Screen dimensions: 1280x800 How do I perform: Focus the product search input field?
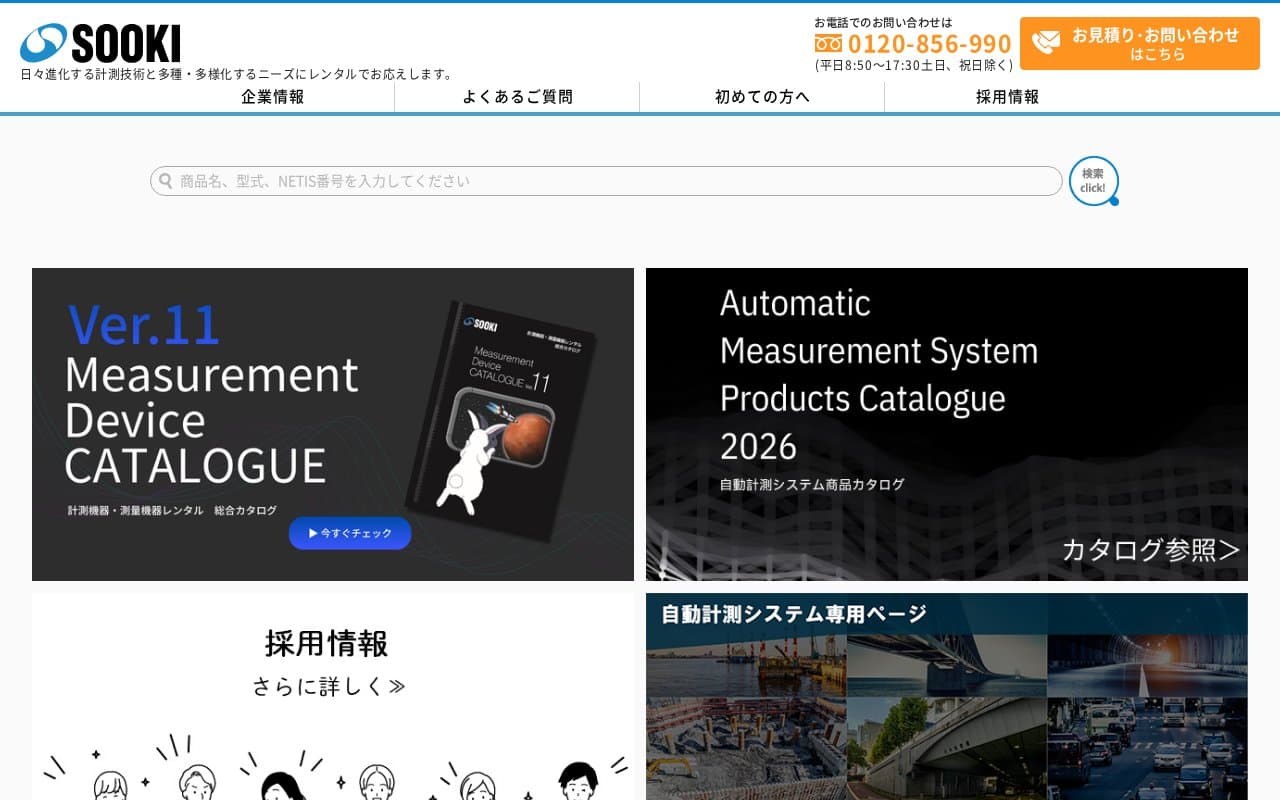click(606, 181)
